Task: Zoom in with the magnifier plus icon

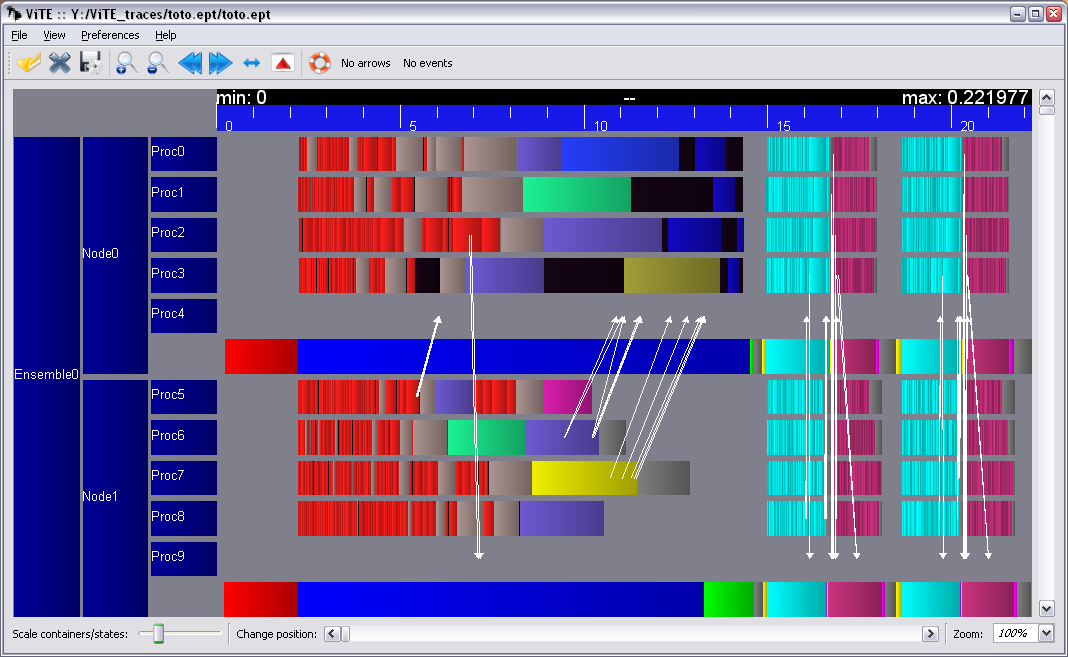Action: [126, 63]
